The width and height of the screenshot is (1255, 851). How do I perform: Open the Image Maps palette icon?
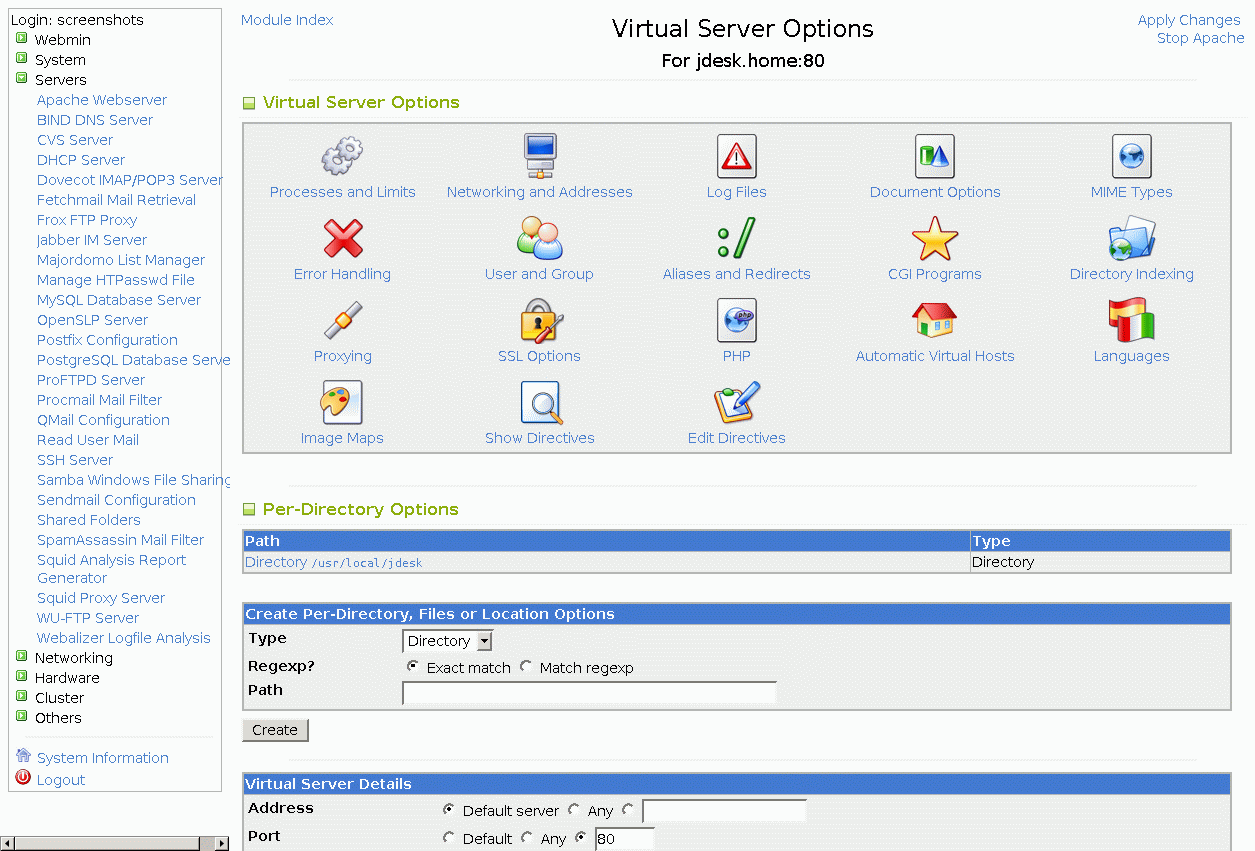click(342, 403)
